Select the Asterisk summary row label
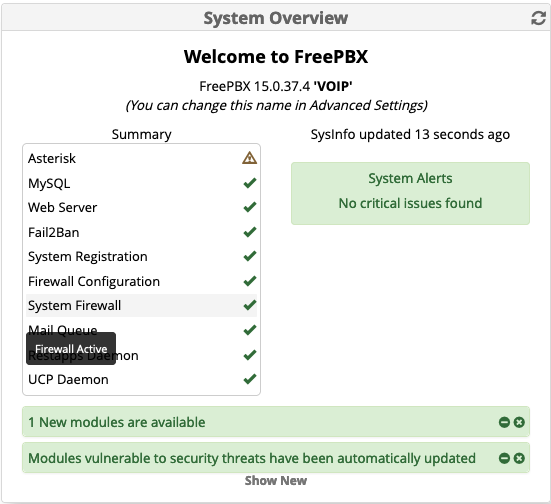The image size is (551, 504). pos(52,159)
